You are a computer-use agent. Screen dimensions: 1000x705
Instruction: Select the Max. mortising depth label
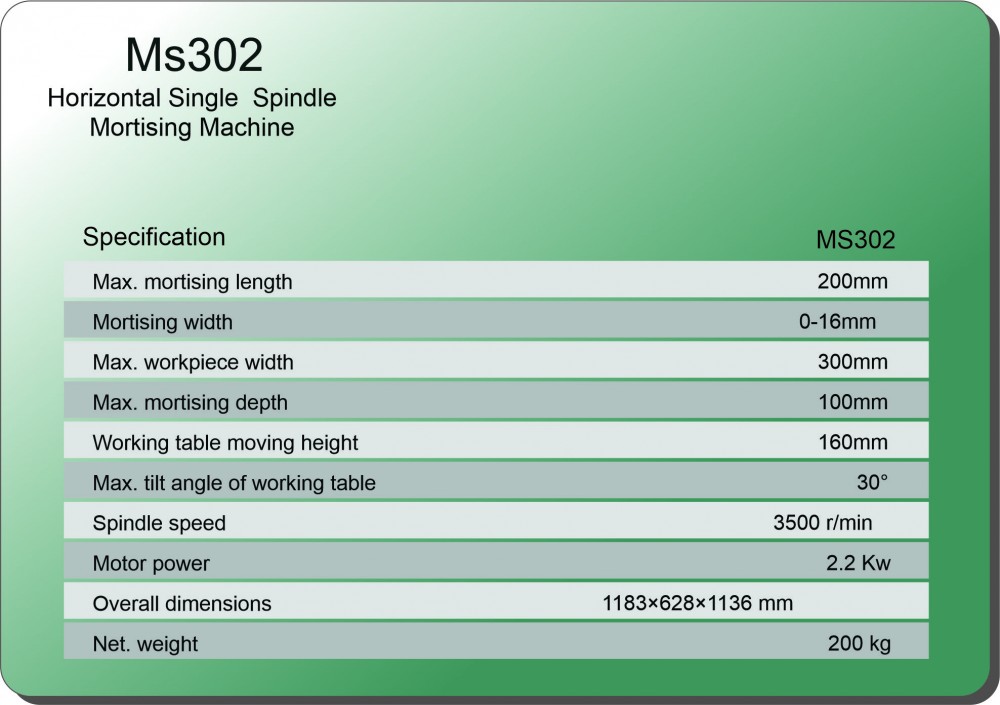[190, 403]
